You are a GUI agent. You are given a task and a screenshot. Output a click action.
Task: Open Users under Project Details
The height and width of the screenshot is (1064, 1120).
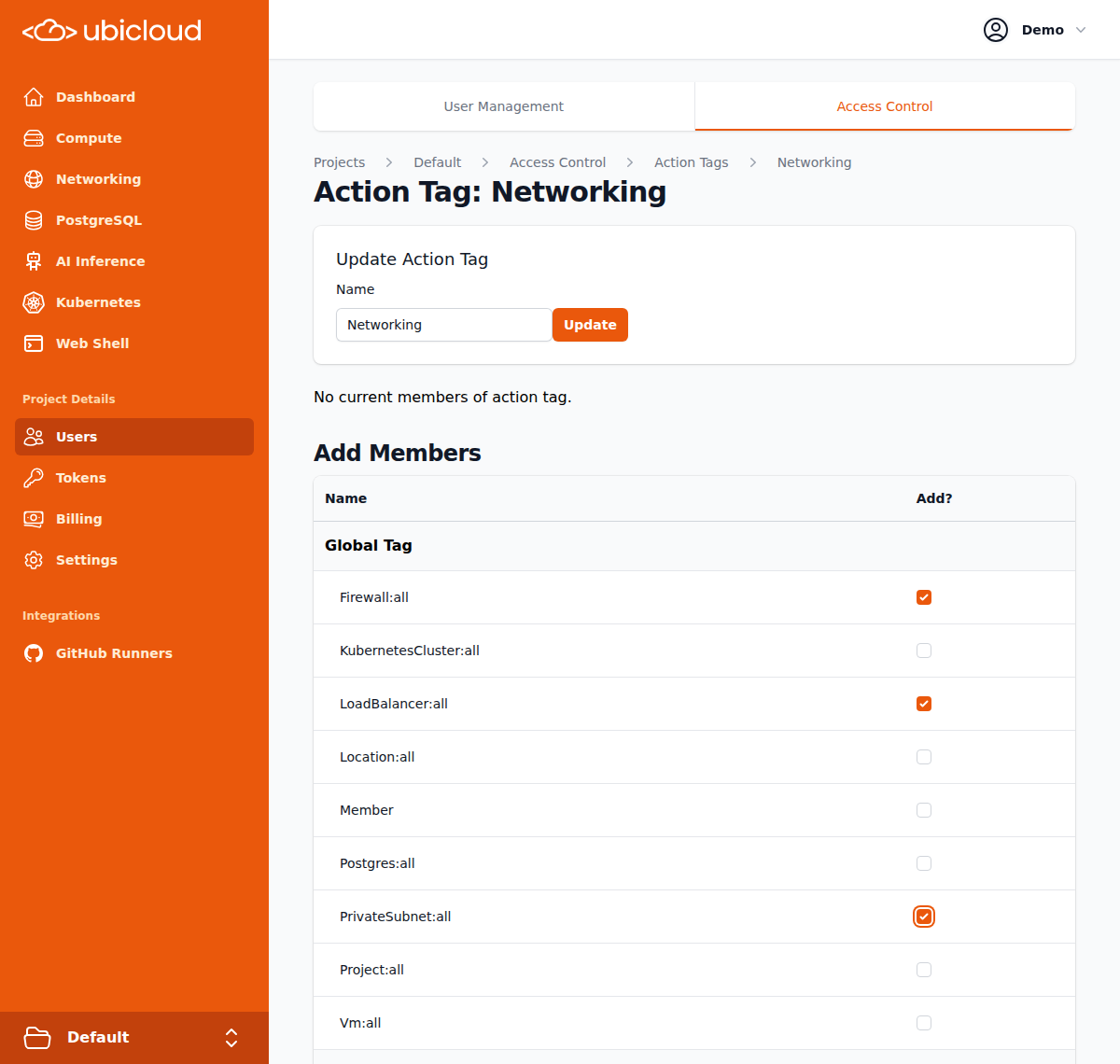134,437
